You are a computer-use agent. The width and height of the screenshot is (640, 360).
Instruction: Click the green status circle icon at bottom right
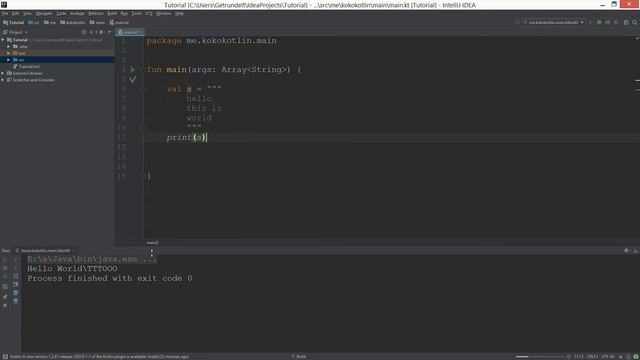click(636, 356)
